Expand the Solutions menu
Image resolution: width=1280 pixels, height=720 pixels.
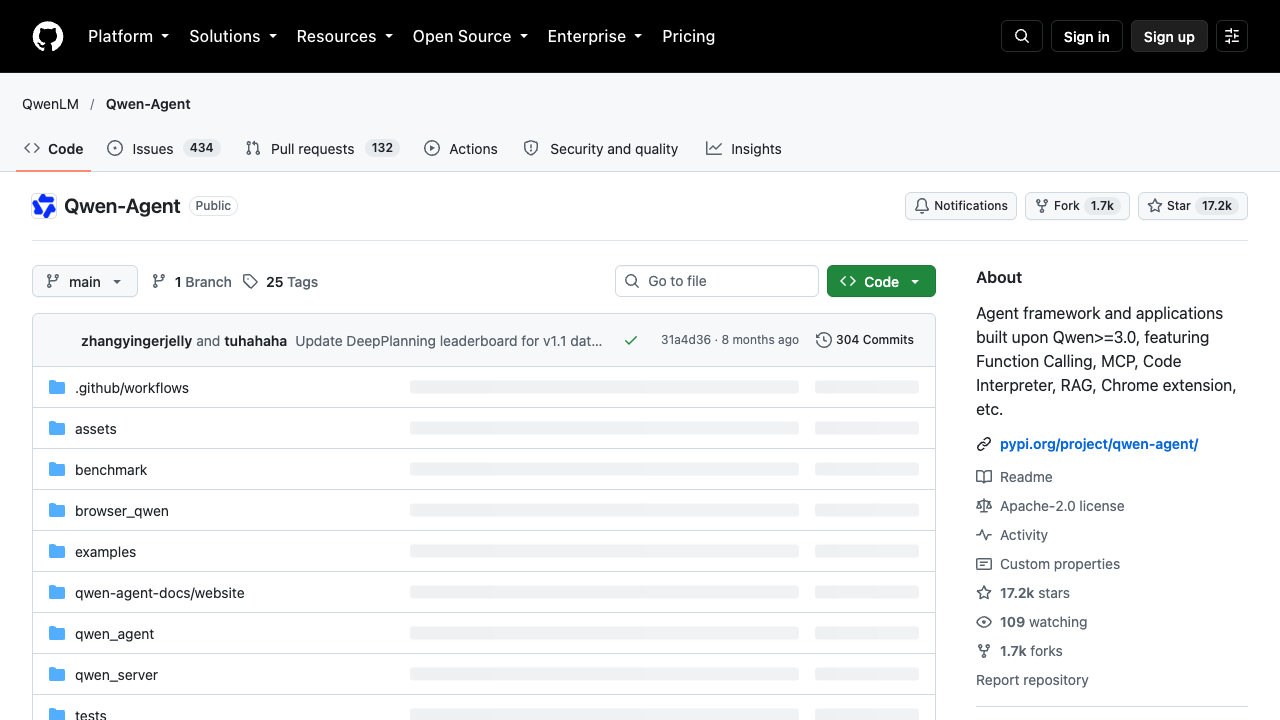pos(233,36)
